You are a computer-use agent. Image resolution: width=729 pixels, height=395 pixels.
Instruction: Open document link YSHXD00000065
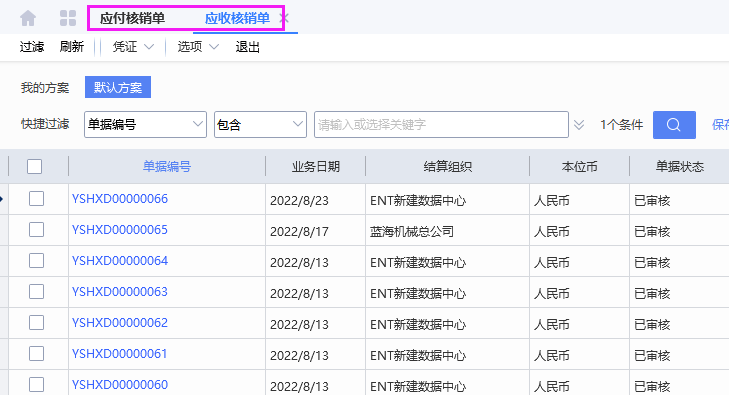tap(119, 230)
